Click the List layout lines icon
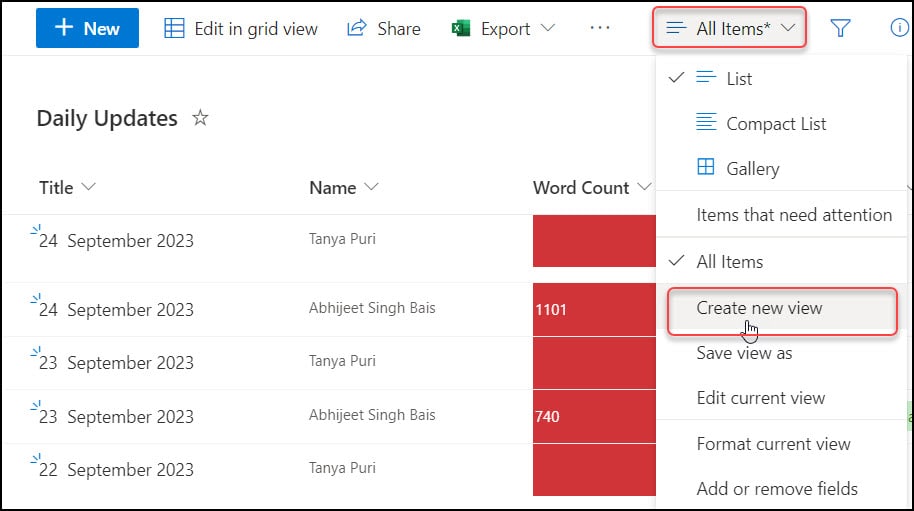This screenshot has height=511, width=914. point(706,77)
